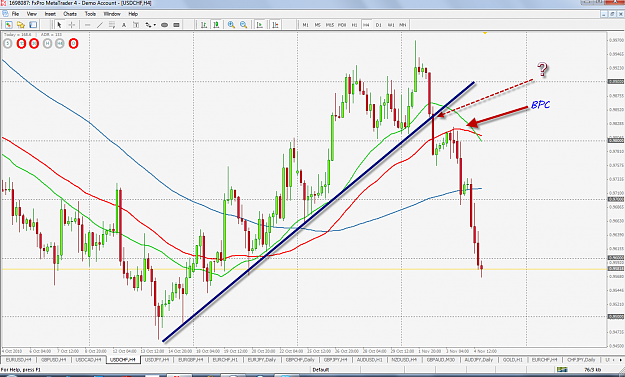Switch chart to Bar Chart mode

[x=204, y=25]
